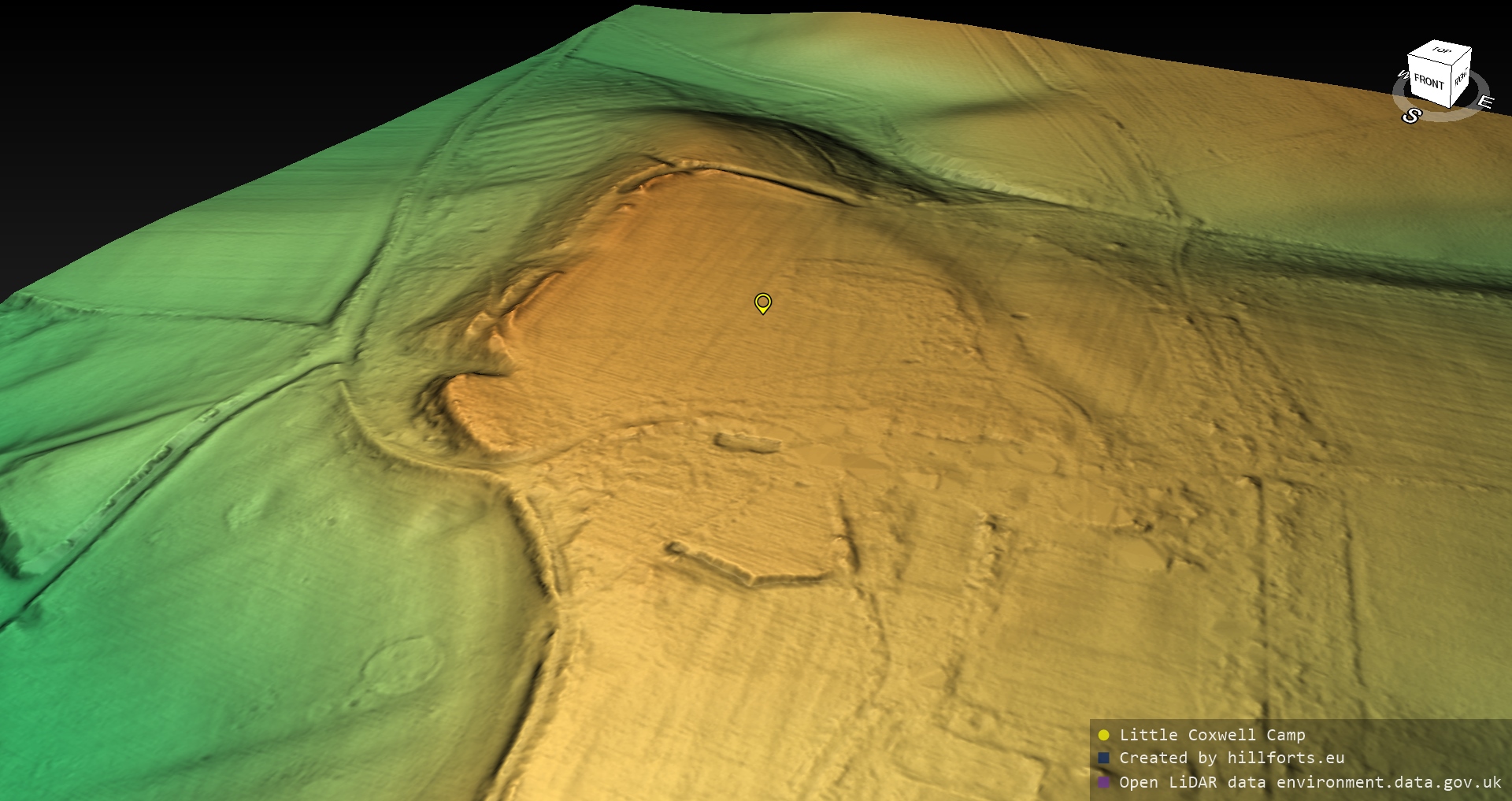Click the W compass letter
1512x801 pixels.
1402,75
